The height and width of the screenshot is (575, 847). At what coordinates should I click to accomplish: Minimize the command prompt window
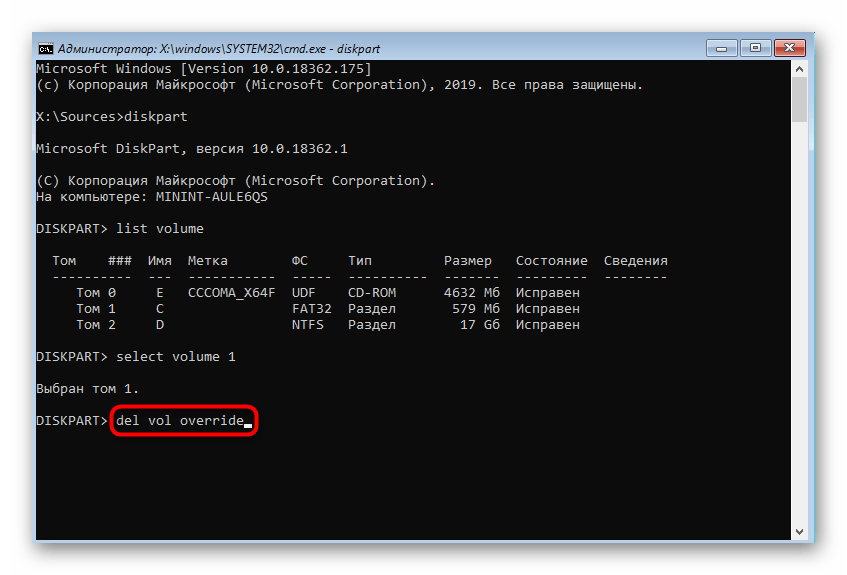[723, 48]
